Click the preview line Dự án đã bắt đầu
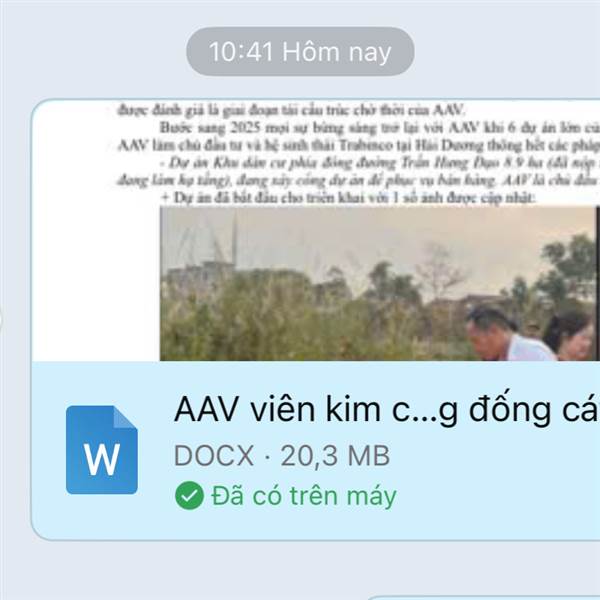This screenshot has width=600, height=600. pyautogui.click(x=346, y=198)
